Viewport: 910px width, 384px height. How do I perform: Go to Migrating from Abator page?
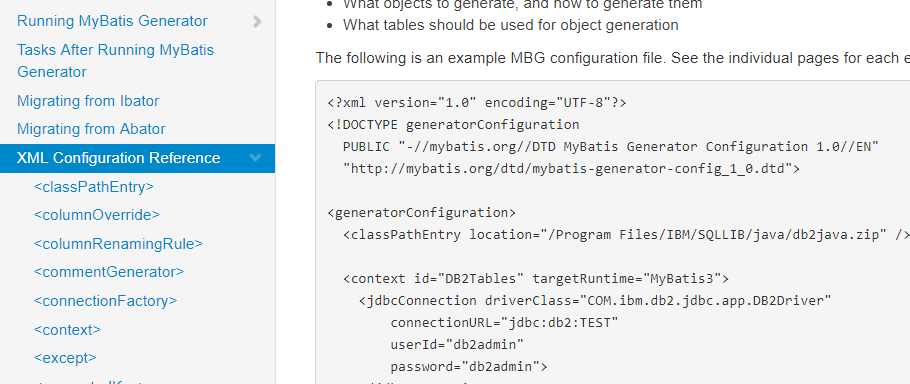(x=91, y=129)
